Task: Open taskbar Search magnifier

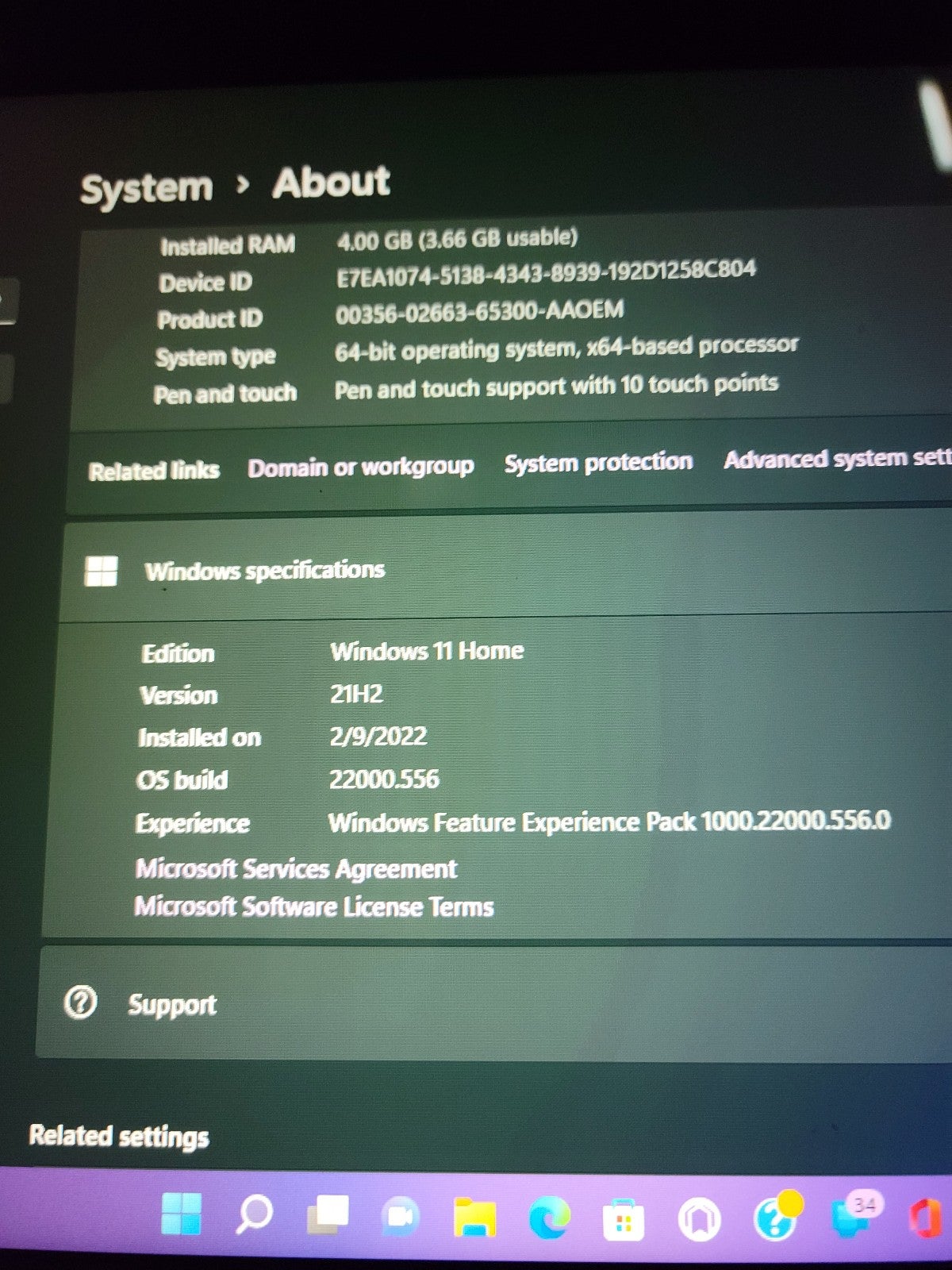Action: [x=255, y=1214]
